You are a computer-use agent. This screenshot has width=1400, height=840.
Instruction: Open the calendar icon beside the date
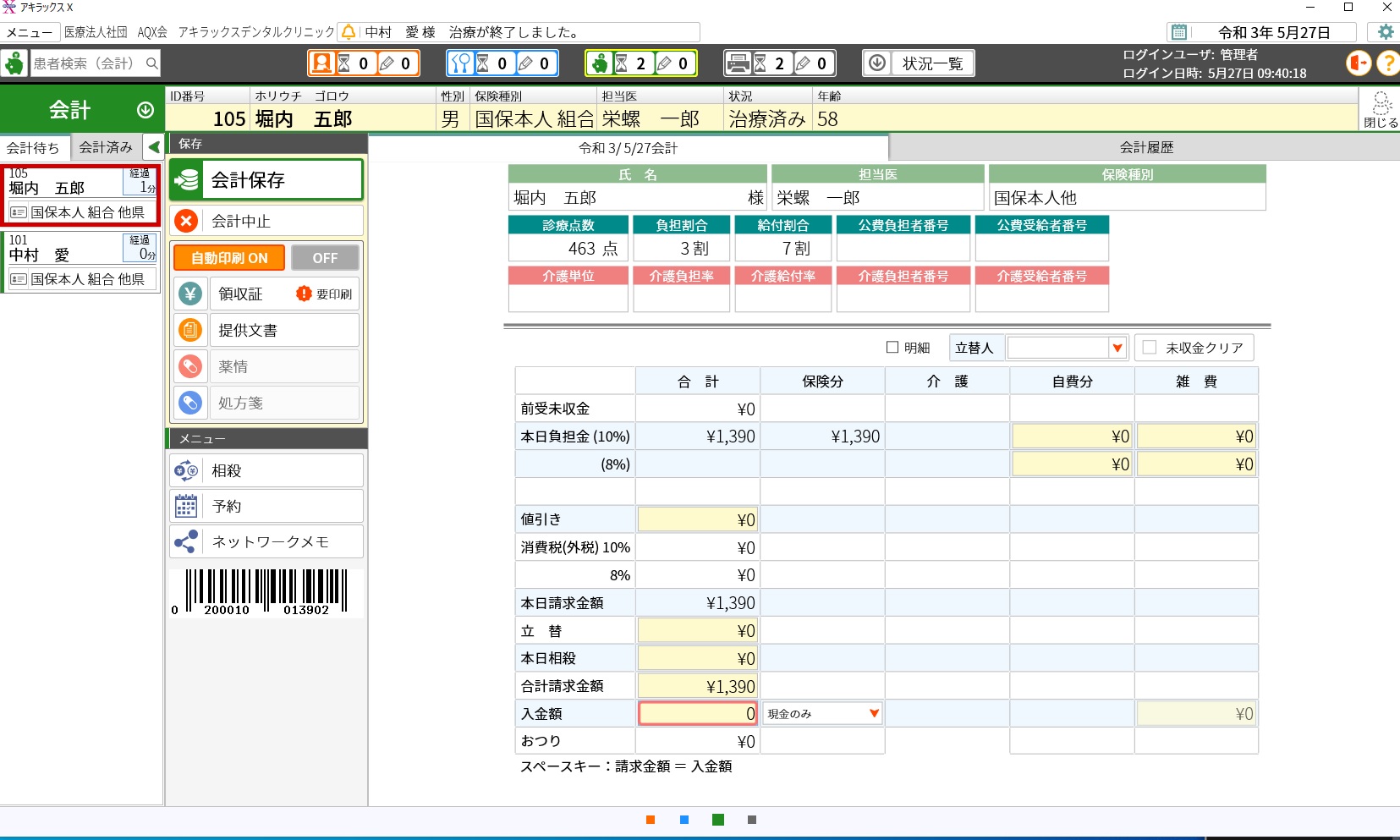[1178, 32]
